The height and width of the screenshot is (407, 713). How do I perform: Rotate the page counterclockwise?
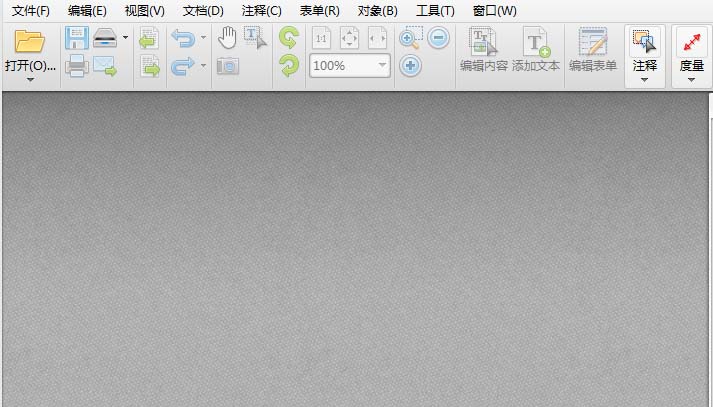pyautogui.click(x=289, y=39)
